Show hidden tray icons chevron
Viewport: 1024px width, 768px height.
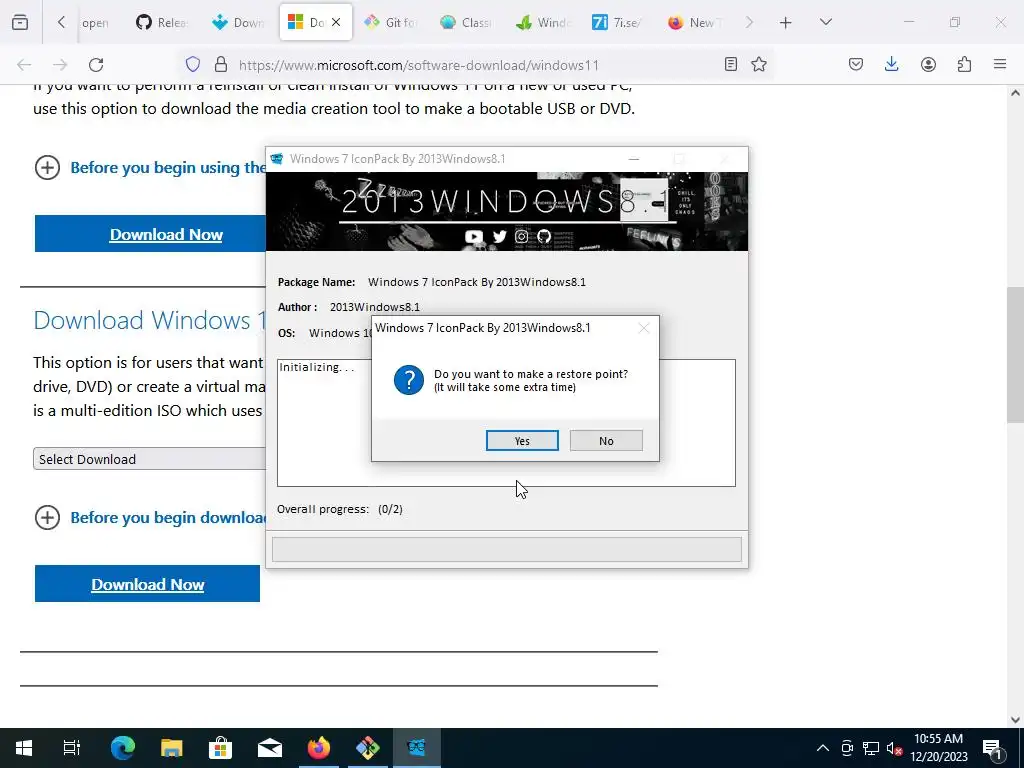[x=823, y=748]
